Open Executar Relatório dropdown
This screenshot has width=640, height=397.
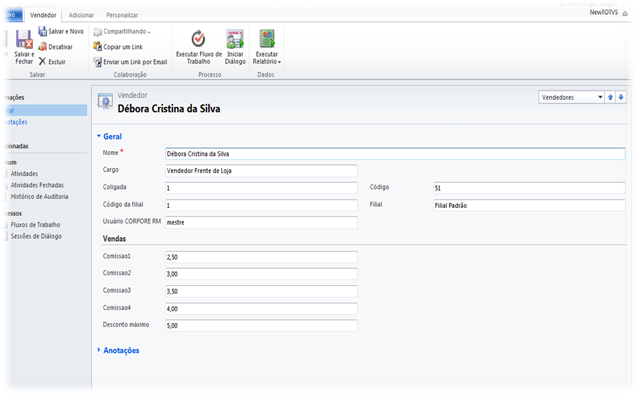click(267, 47)
